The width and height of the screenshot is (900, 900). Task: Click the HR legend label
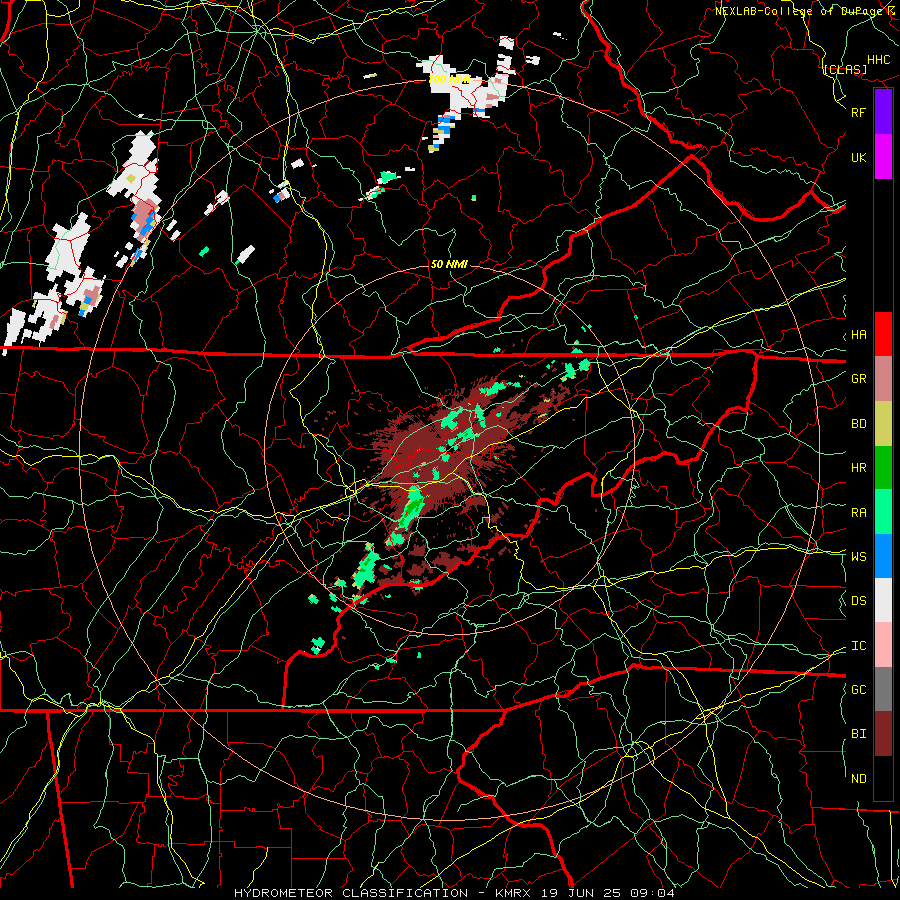coord(859,468)
